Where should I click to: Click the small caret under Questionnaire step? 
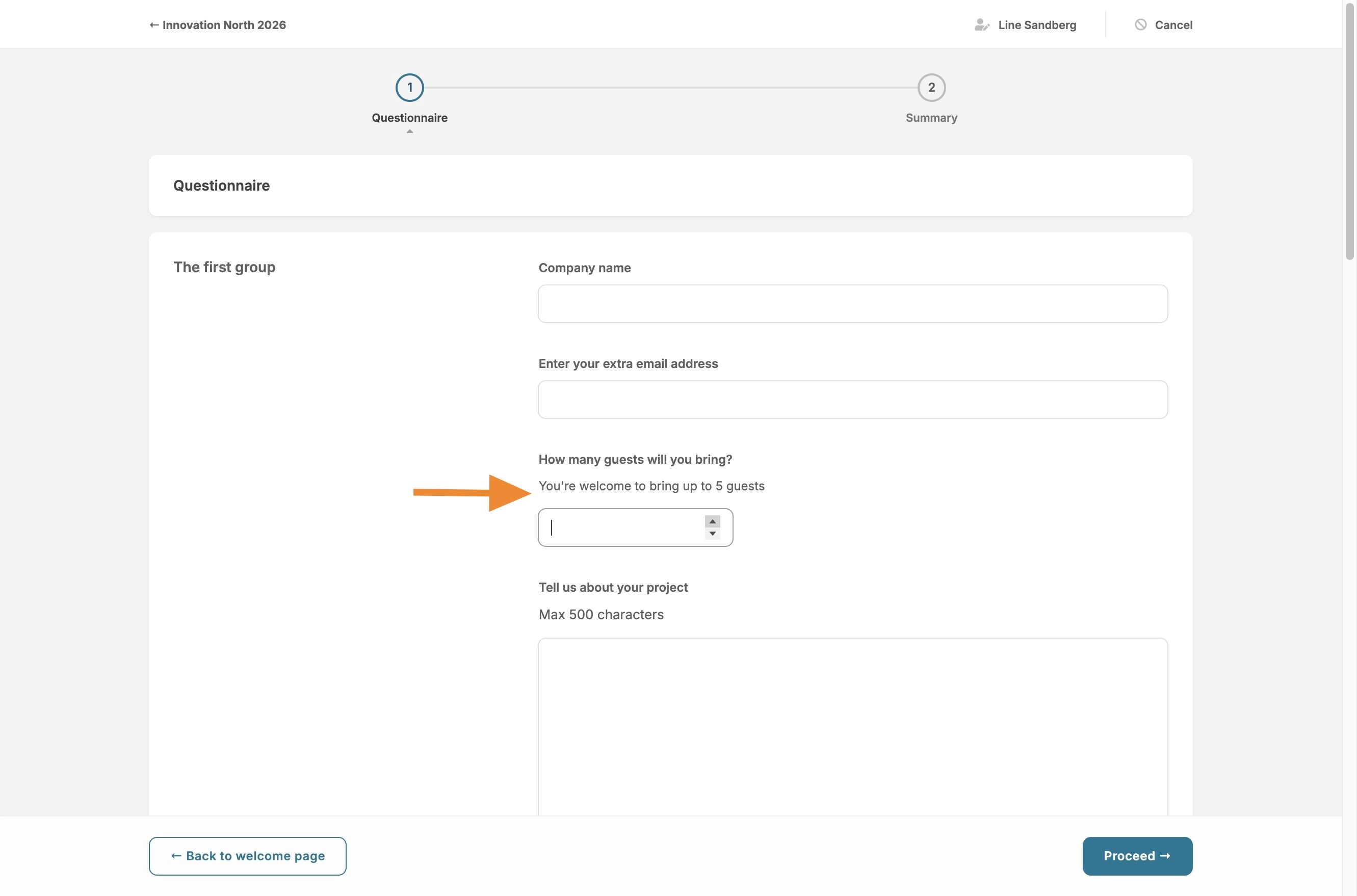click(x=409, y=131)
